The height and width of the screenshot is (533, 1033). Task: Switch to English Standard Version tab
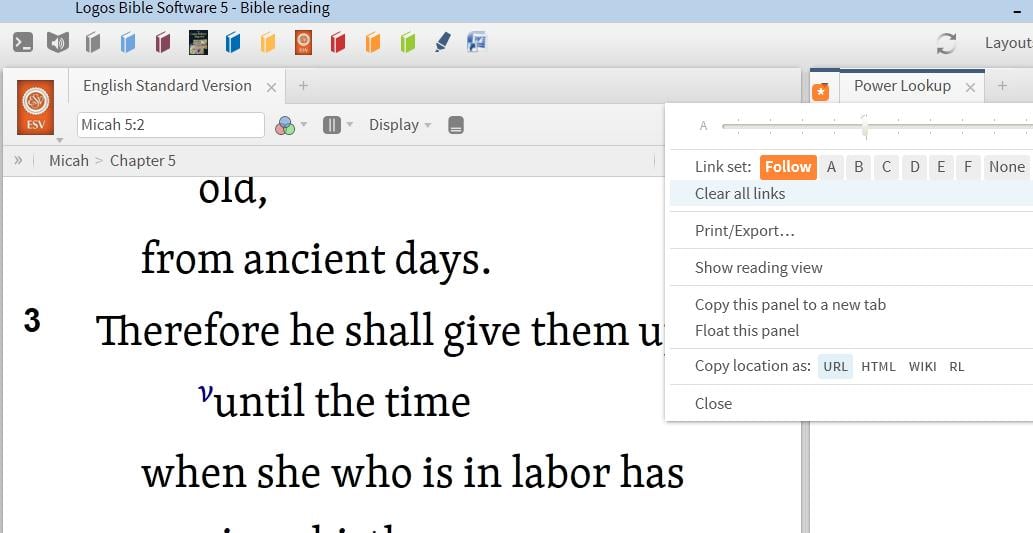tap(167, 86)
